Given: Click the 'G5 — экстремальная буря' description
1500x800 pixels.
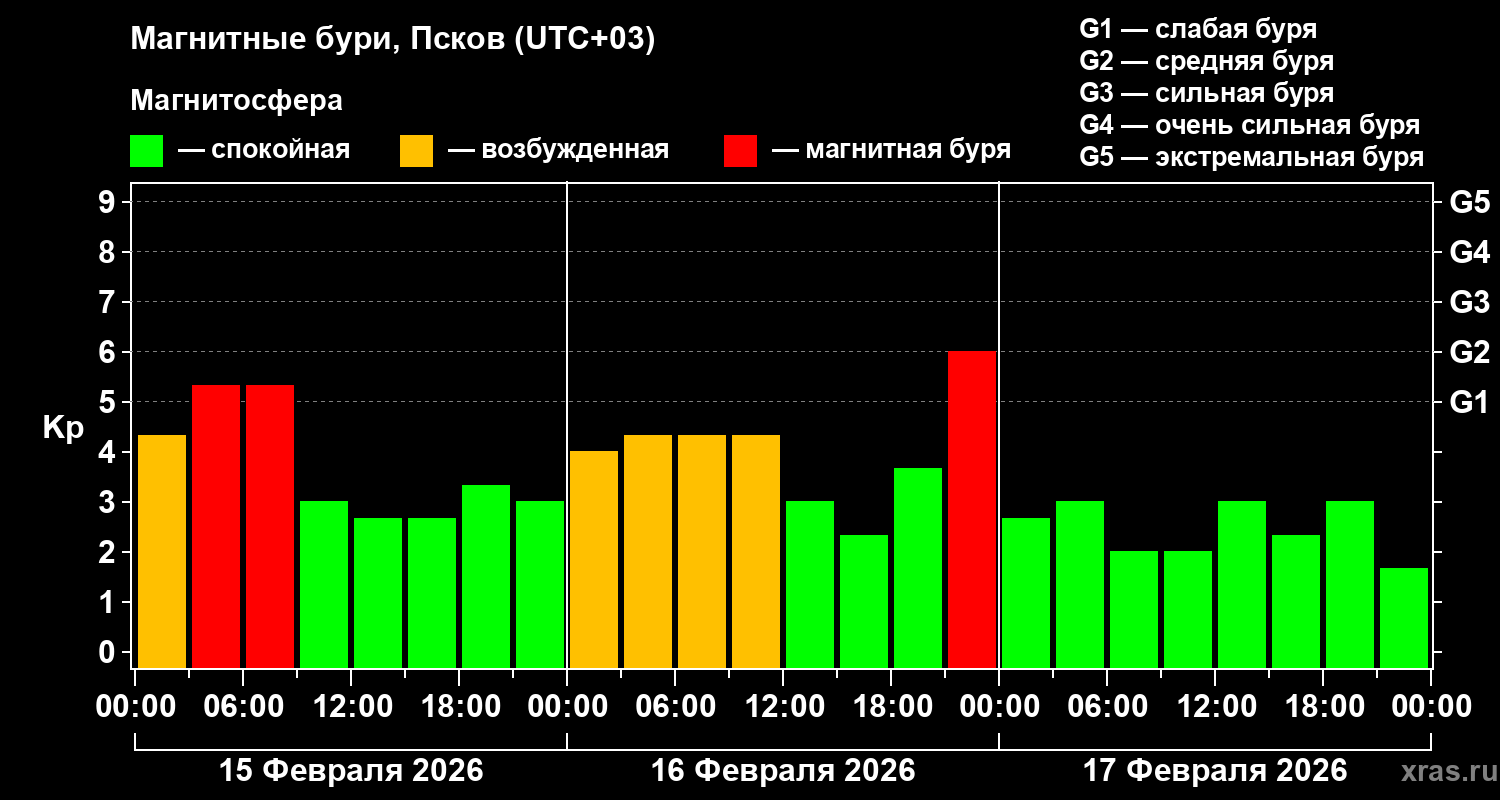Looking at the screenshot, I should tap(1252, 158).
